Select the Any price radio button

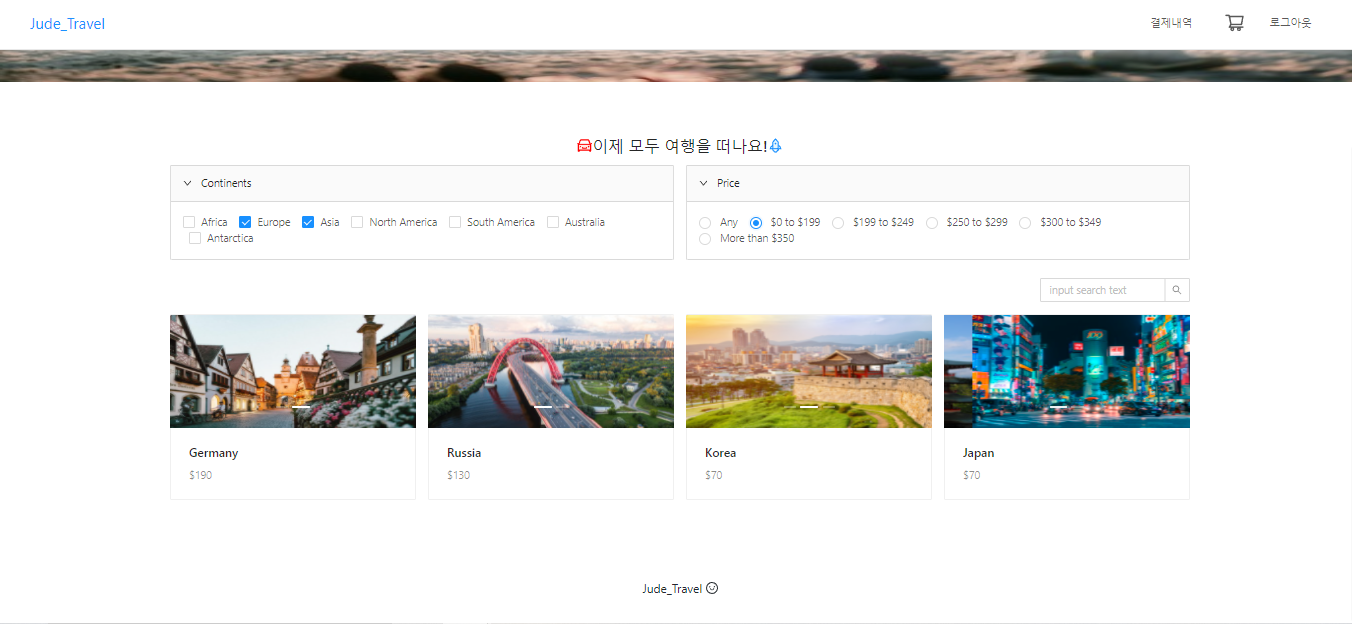tap(705, 223)
